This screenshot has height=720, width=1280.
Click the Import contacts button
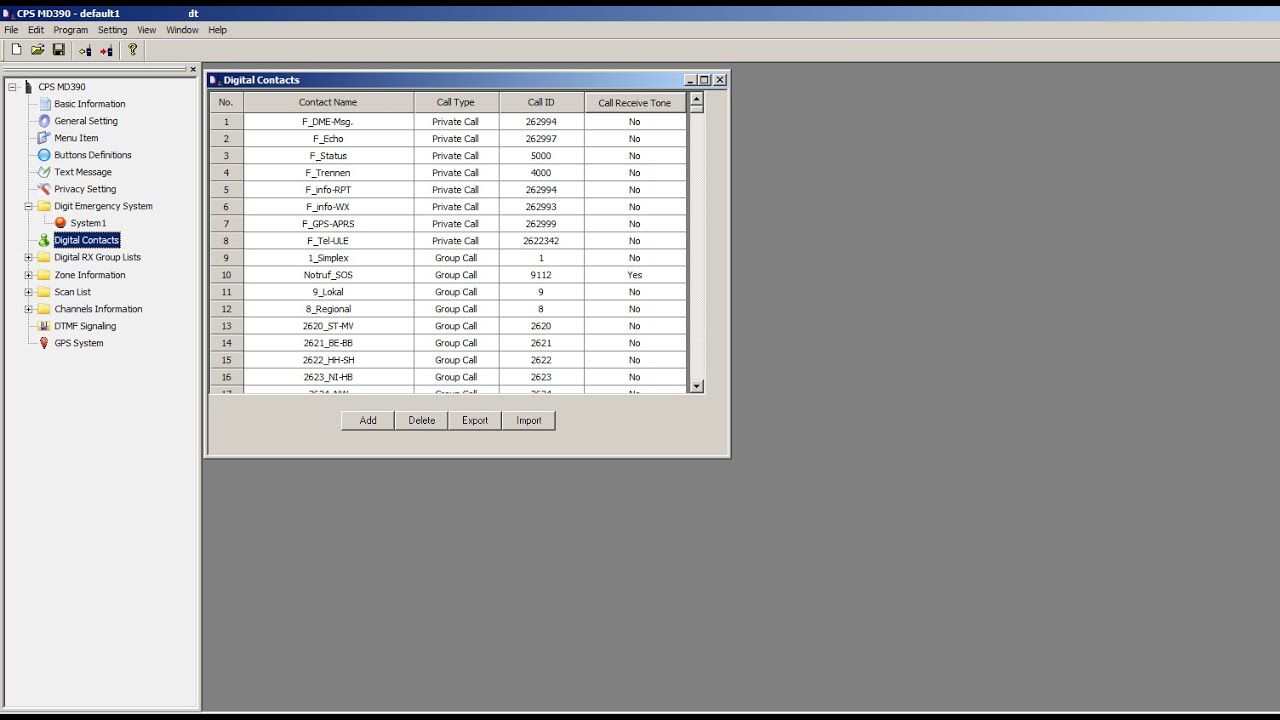pyautogui.click(x=529, y=421)
